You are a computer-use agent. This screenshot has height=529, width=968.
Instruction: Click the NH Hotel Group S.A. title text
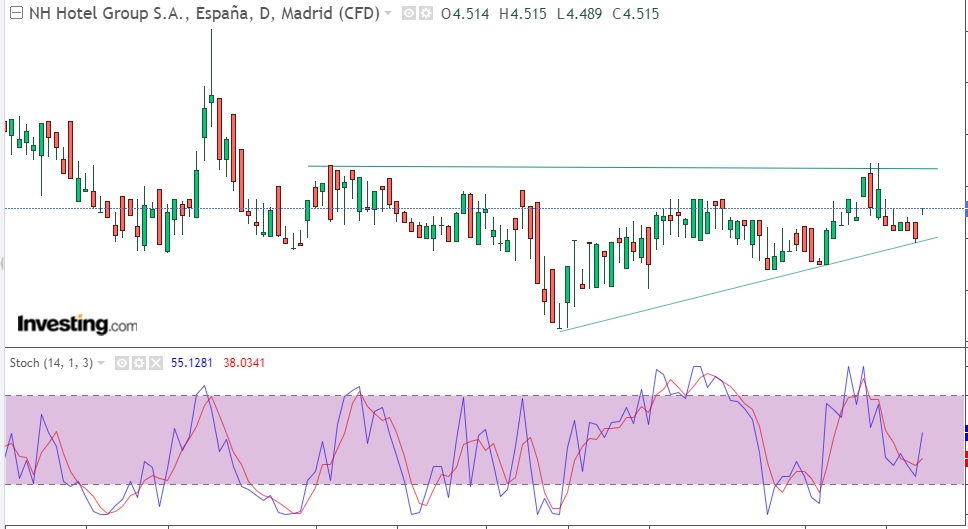pyautogui.click(x=204, y=13)
